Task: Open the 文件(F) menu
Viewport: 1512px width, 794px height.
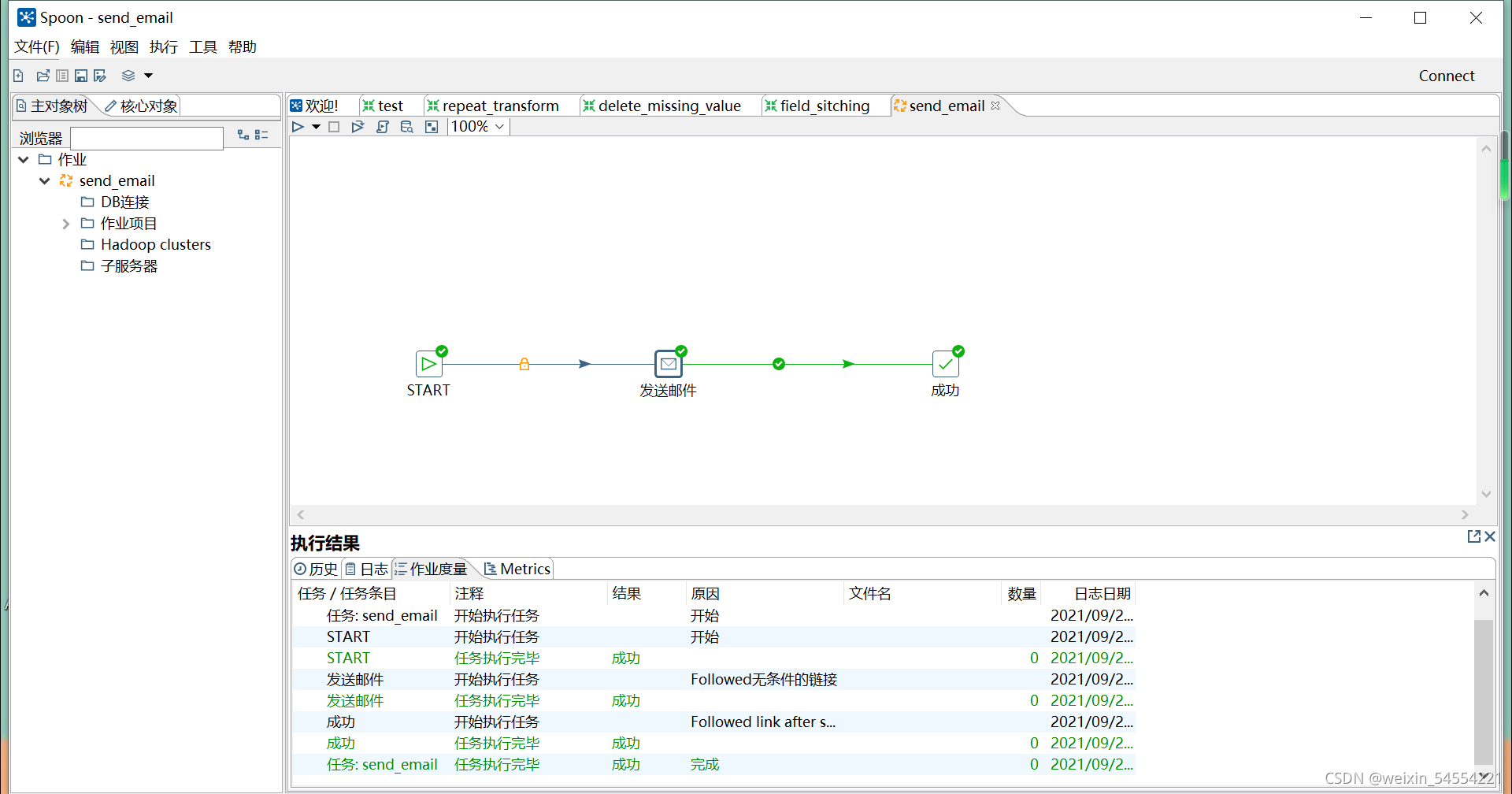Action: pyautogui.click(x=37, y=47)
